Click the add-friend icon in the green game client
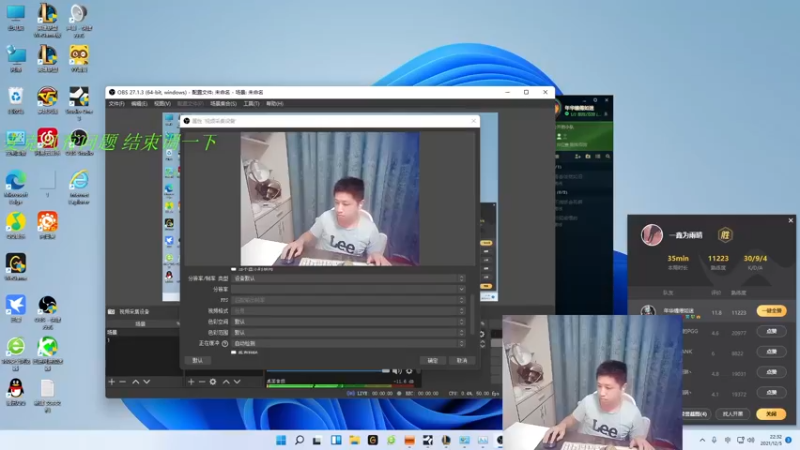The height and width of the screenshot is (450, 800). coord(578,156)
